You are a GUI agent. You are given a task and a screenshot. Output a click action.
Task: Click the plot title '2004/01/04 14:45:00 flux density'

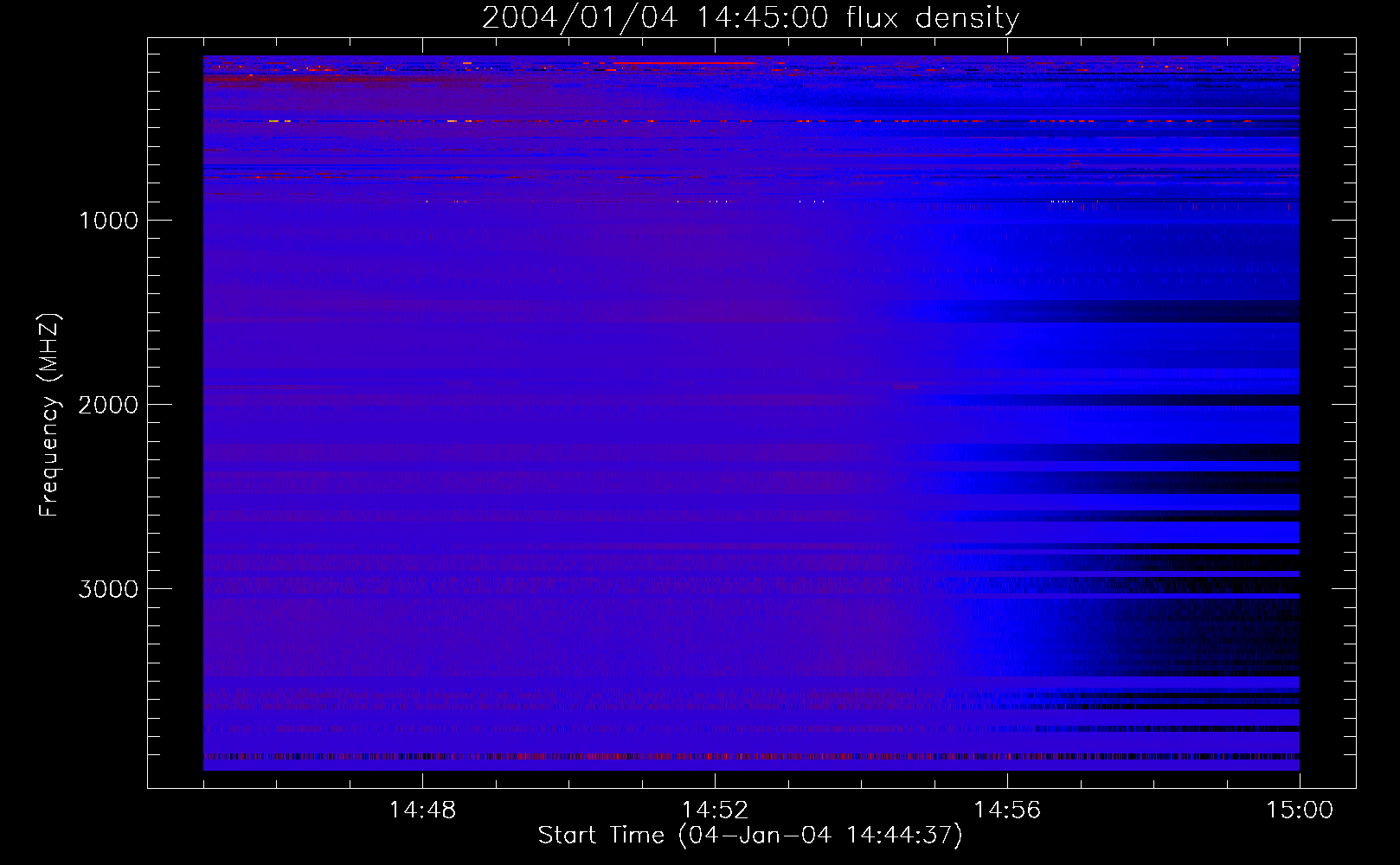(750, 17)
